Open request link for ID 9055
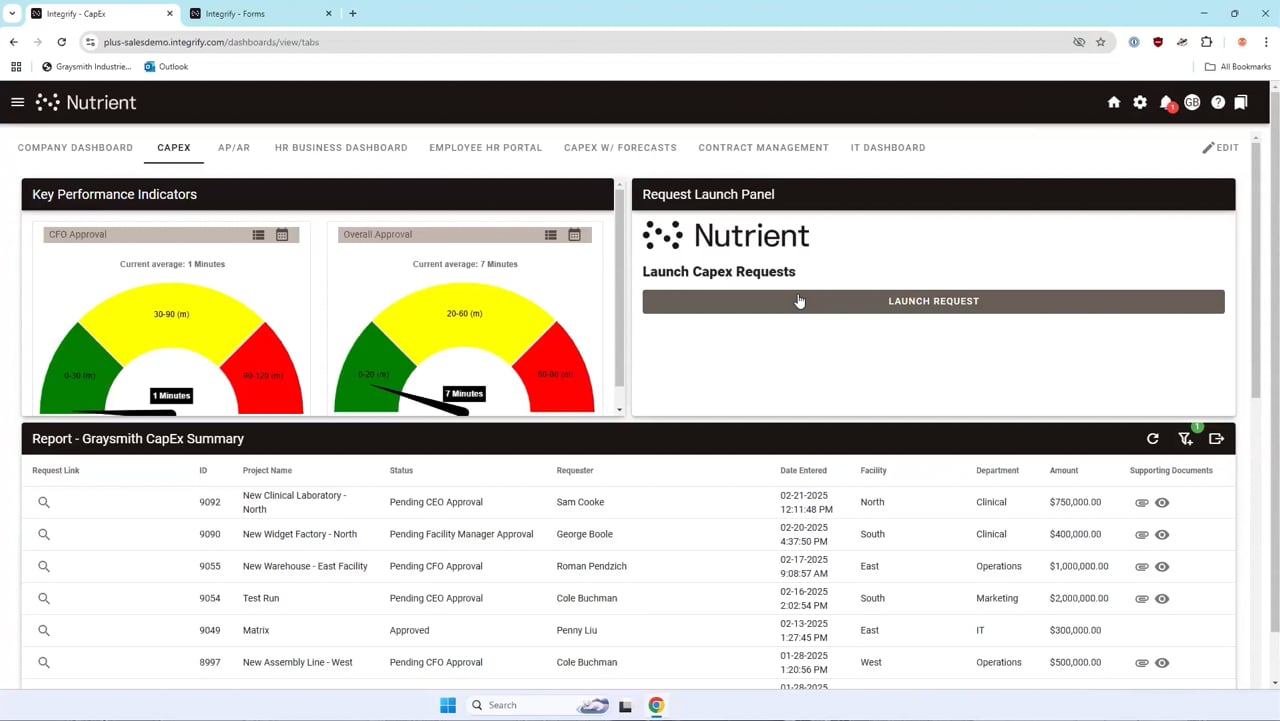The width and height of the screenshot is (1280, 721). (x=44, y=566)
